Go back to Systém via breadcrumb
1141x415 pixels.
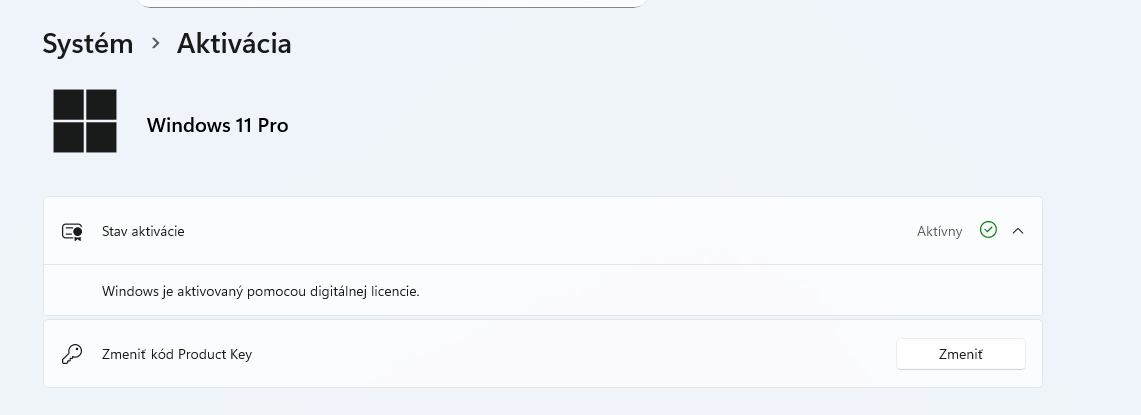pos(88,44)
